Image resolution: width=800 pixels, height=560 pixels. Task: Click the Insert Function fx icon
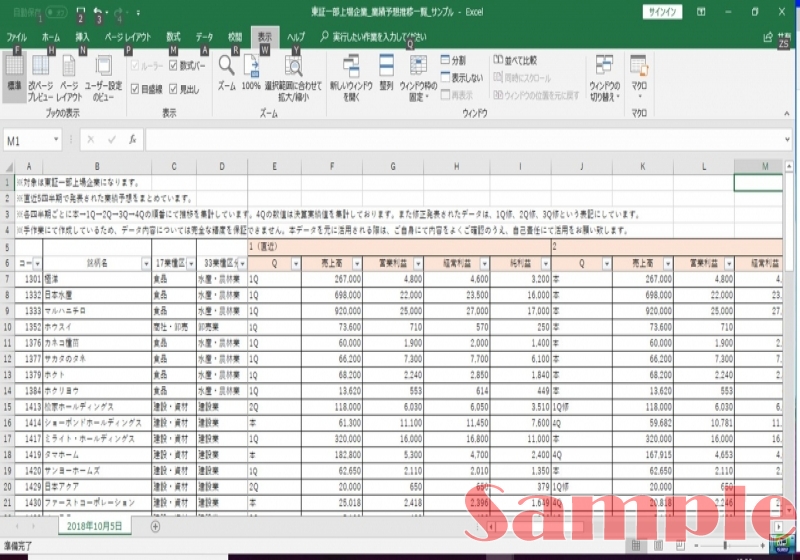point(133,140)
